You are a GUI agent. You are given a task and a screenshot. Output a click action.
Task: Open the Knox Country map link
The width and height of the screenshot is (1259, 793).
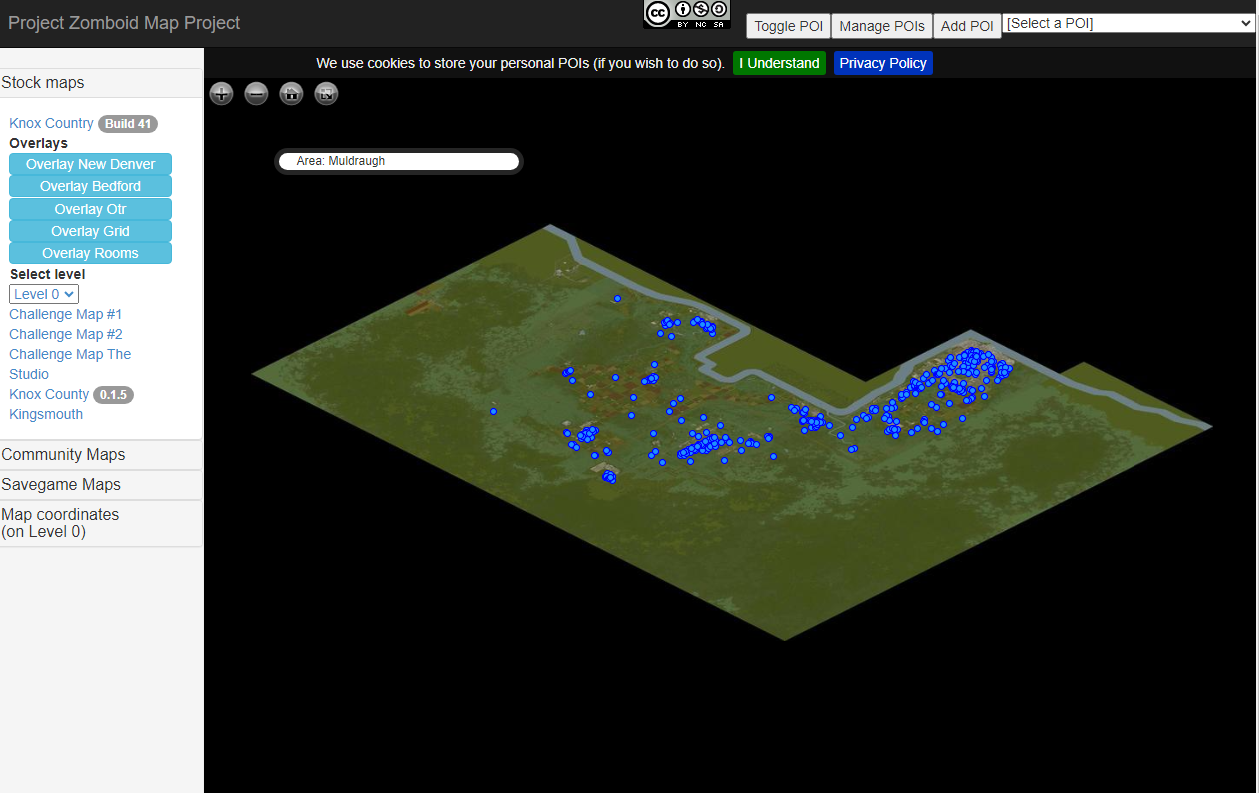51,123
